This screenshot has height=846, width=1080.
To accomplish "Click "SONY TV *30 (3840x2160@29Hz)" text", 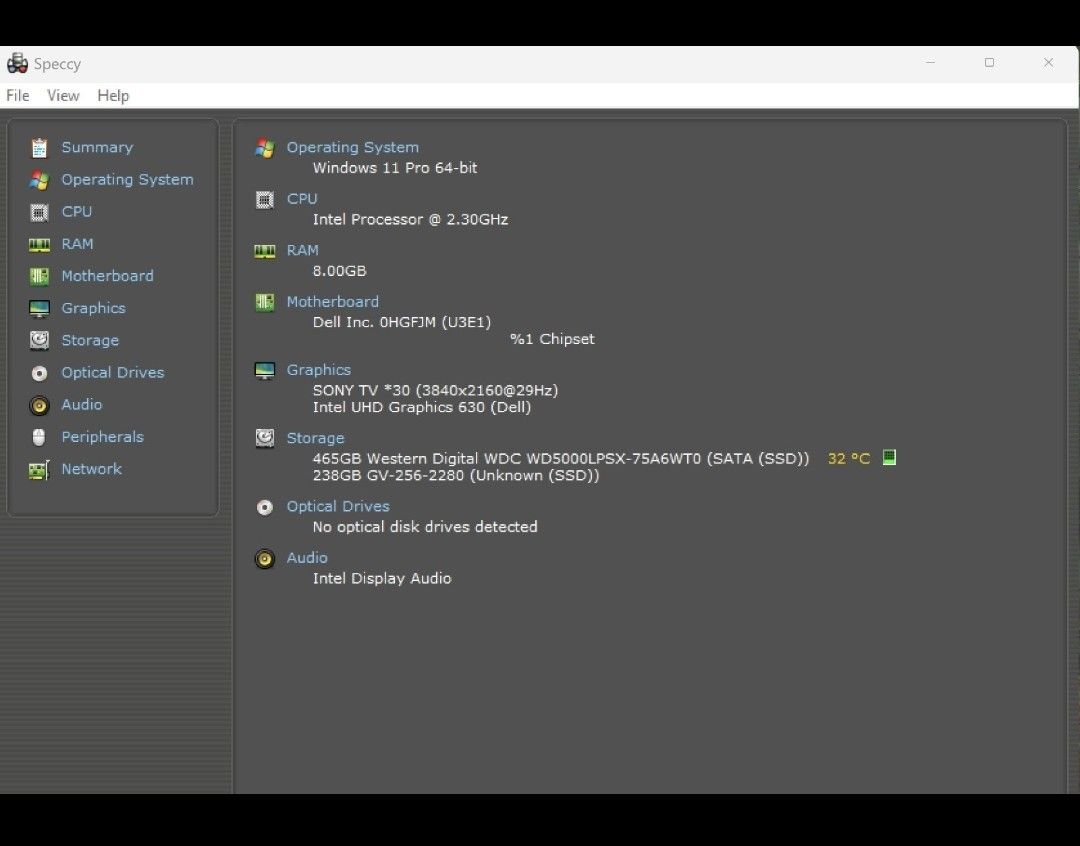I will pos(435,390).
